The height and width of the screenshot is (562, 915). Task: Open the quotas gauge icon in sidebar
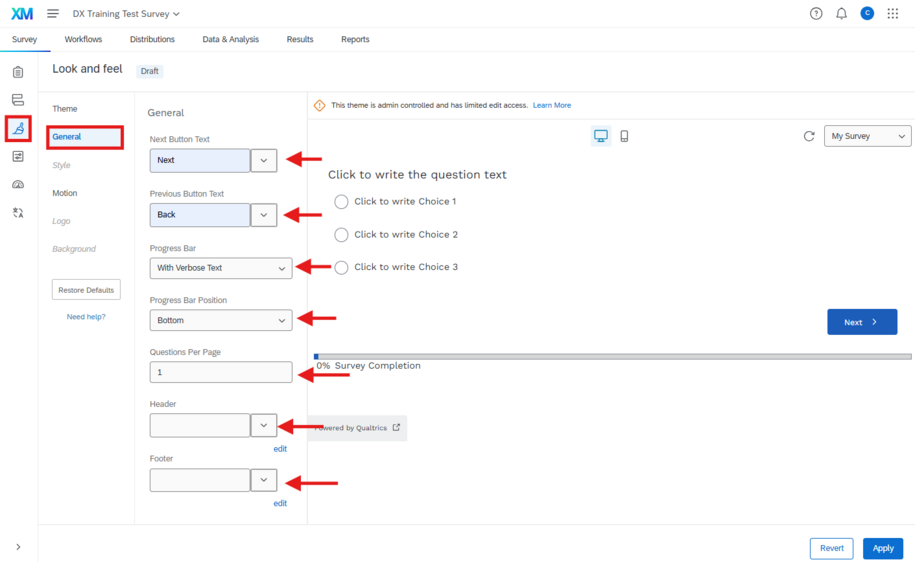tap(18, 184)
